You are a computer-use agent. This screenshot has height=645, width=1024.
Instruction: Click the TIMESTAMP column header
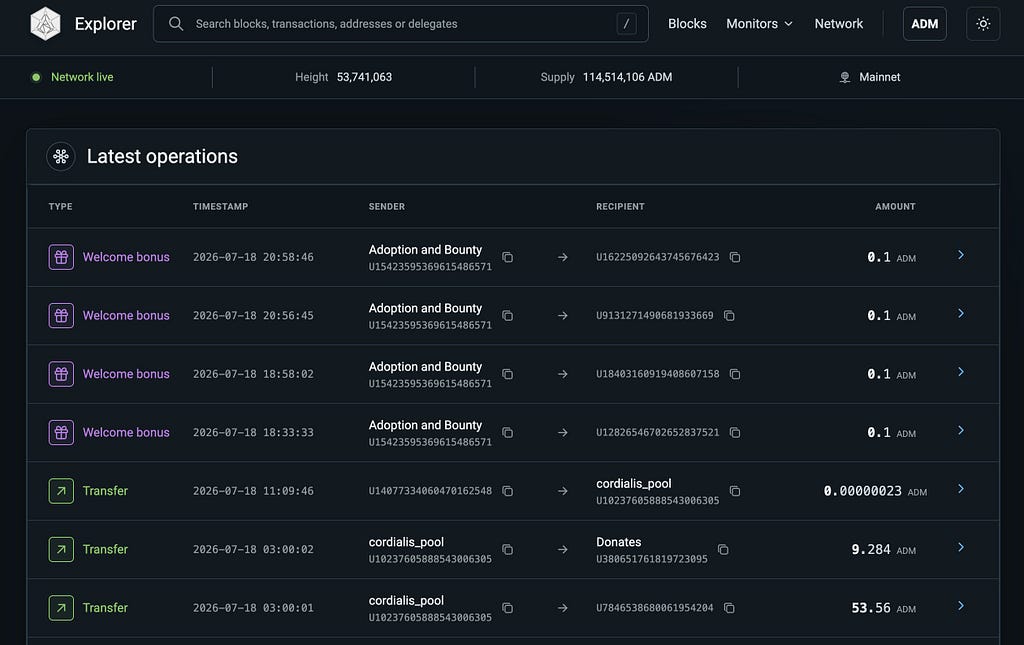click(x=220, y=206)
